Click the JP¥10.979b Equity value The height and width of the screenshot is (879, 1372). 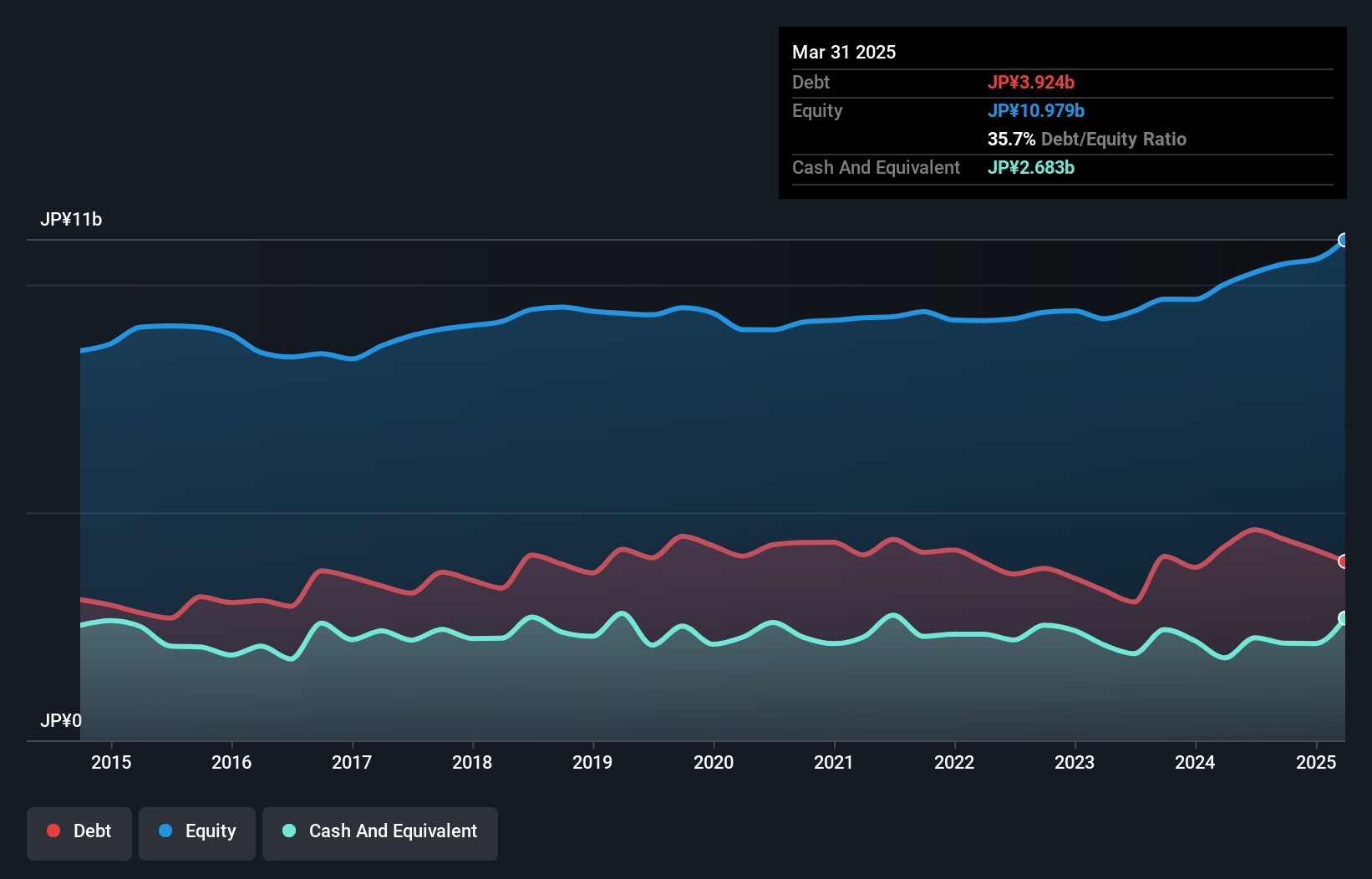[x=1037, y=109]
